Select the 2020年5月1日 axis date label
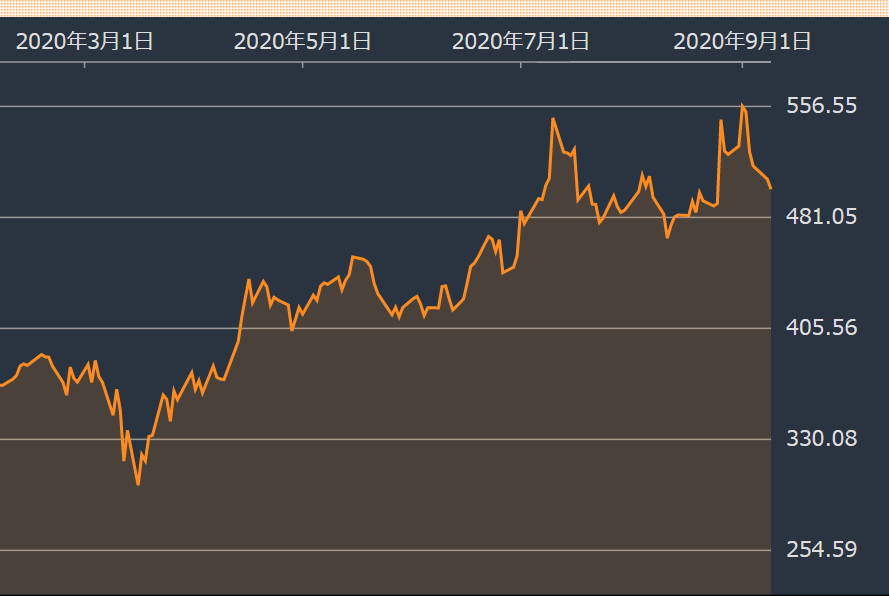The image size is (889, 596). [303, 41]
